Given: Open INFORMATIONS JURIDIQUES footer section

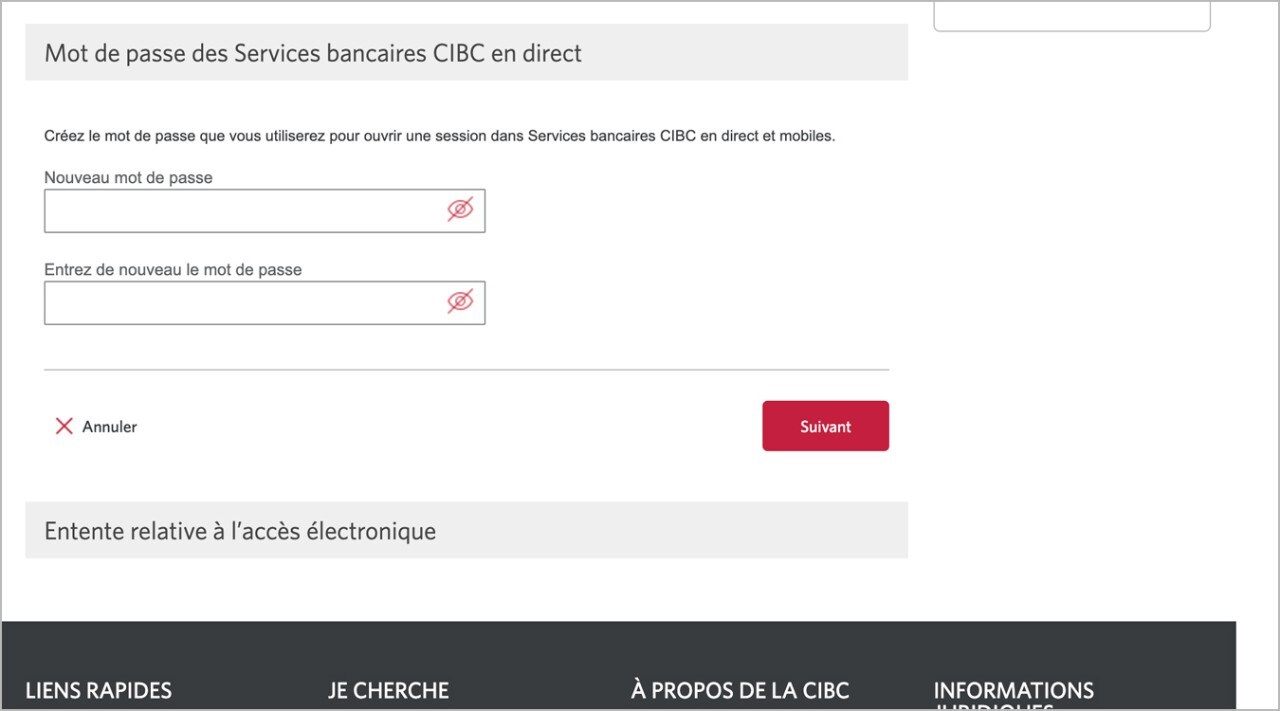Looking at the screenshot, I should 1013,696.
